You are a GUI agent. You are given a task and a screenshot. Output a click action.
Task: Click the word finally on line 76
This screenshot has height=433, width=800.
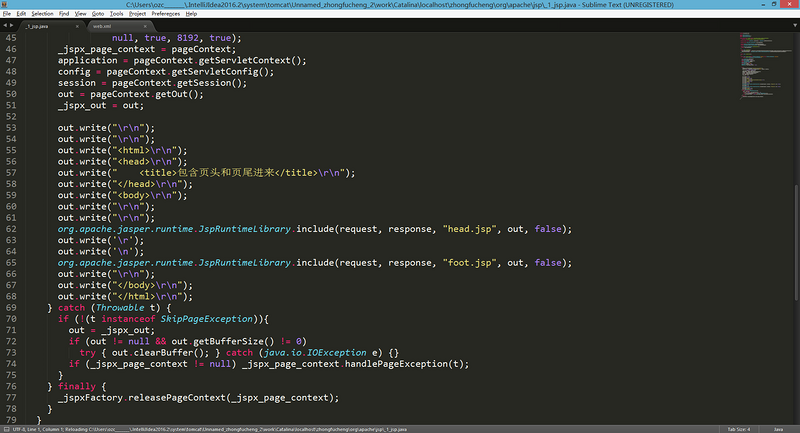[77, 387]
